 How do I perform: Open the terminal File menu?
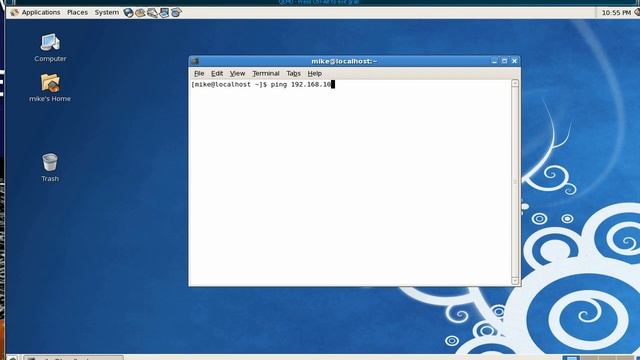[x=199, y=73]
